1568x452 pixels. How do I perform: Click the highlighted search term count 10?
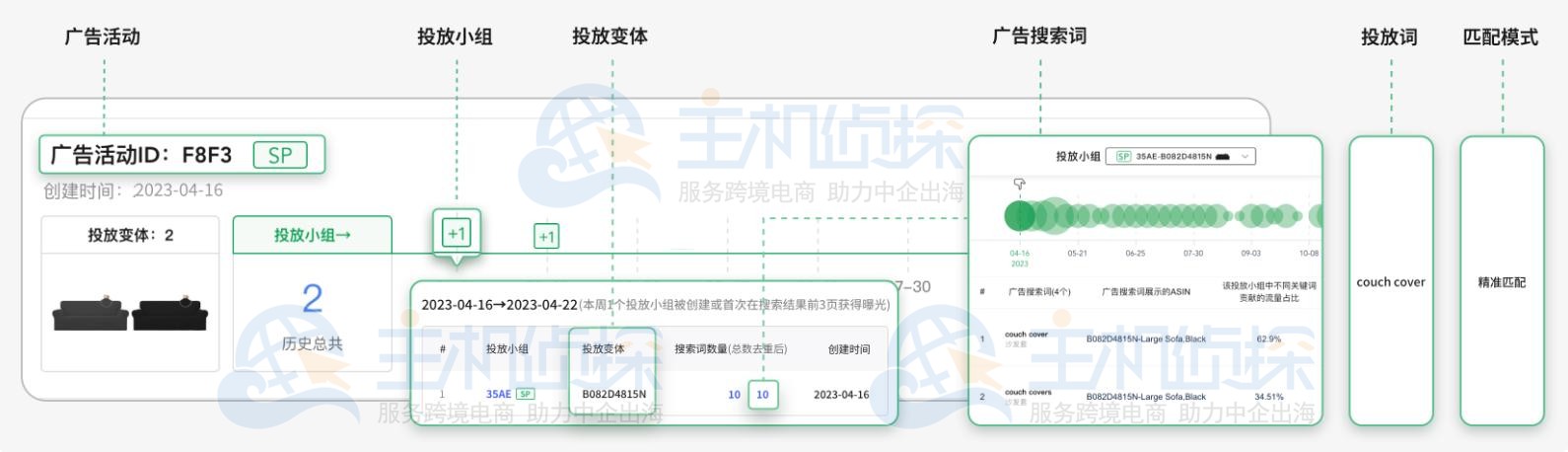tap(762, 395)
